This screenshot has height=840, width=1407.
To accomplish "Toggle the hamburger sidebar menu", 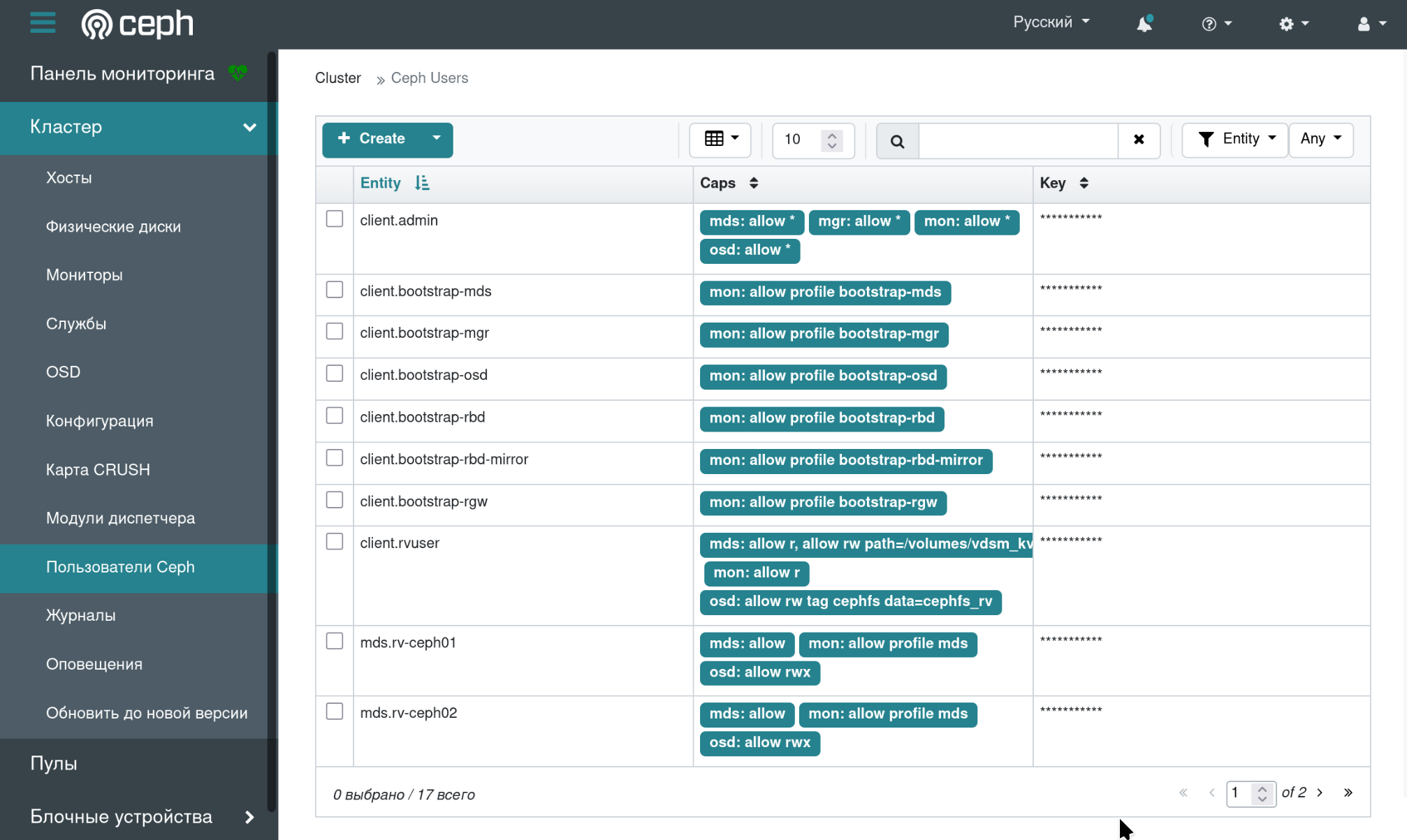I will [x=43, y=23].
